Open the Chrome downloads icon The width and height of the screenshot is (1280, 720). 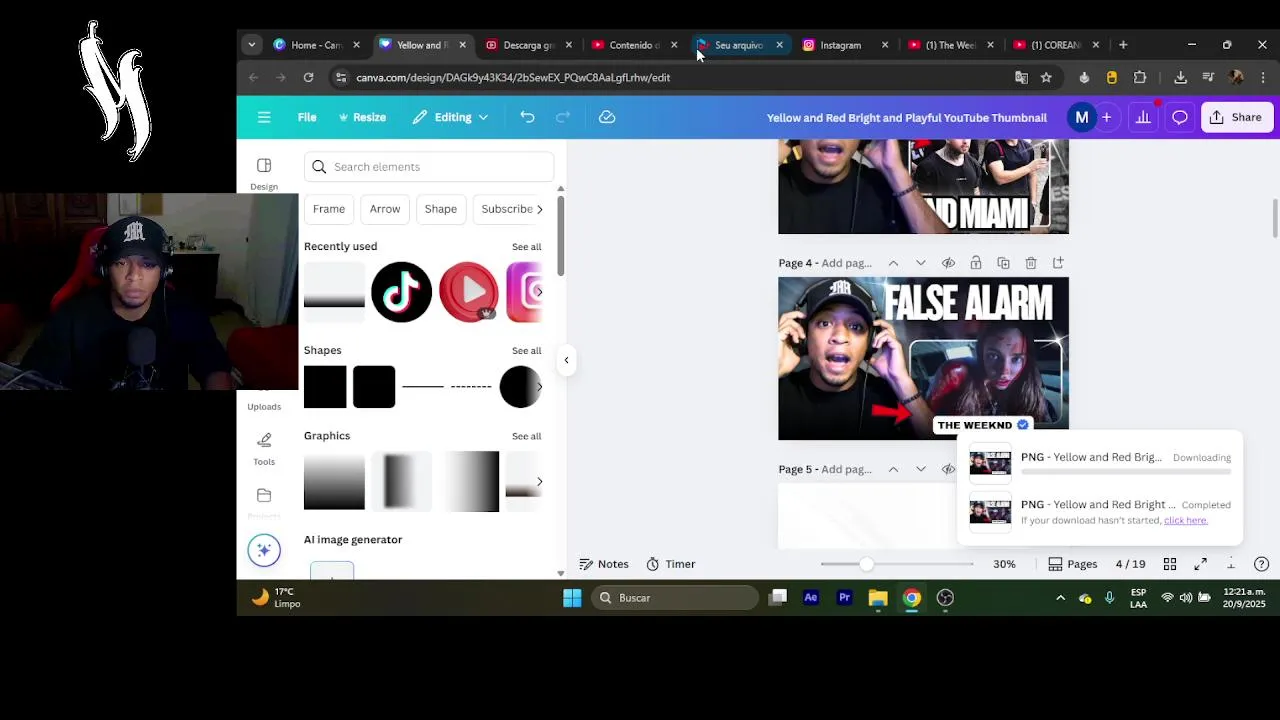(x=1180, y=77)
